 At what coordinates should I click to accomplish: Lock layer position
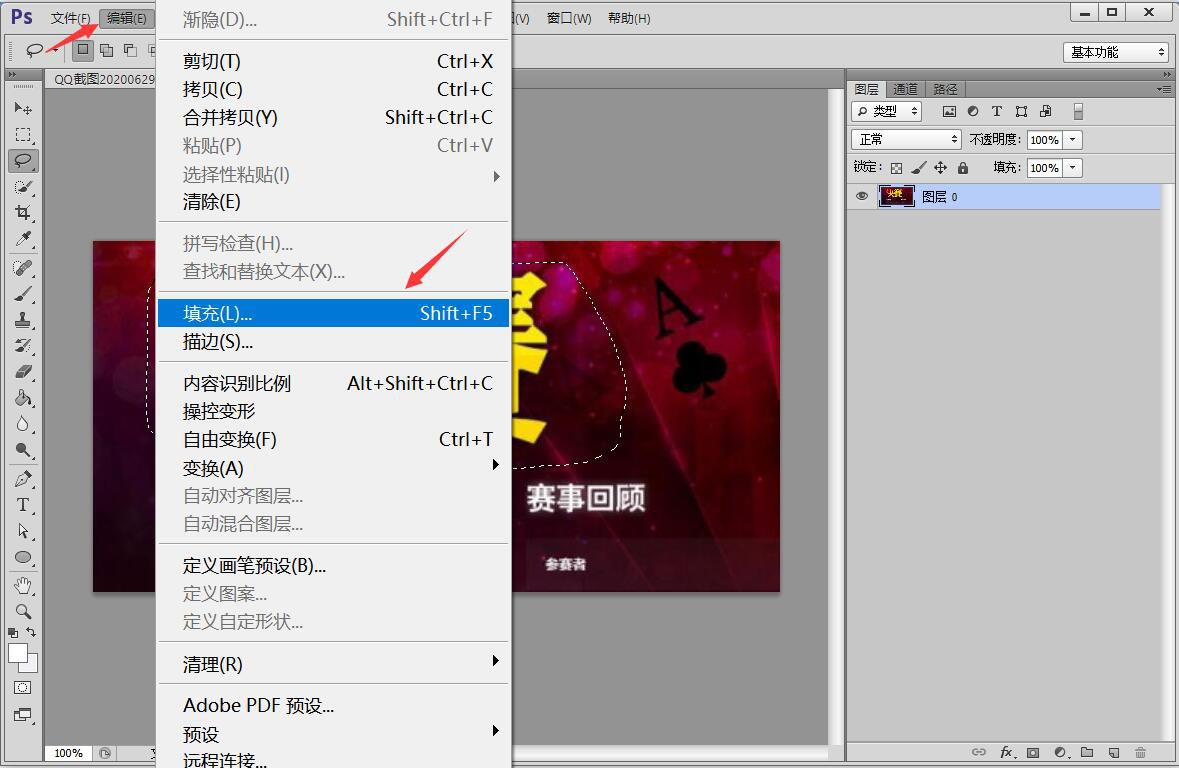(941, 168)
